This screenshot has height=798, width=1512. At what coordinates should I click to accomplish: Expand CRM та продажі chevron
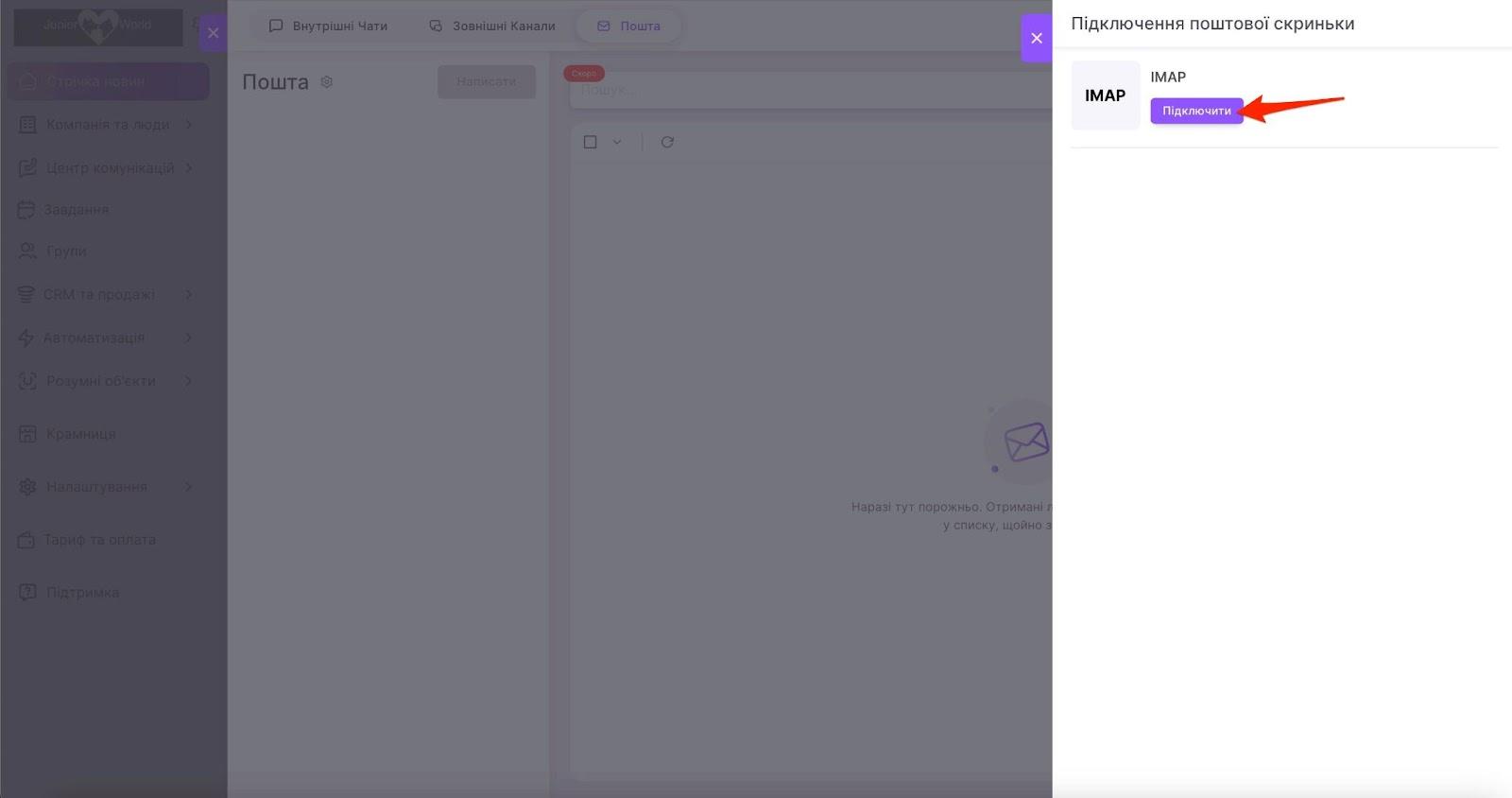[189, 295]
